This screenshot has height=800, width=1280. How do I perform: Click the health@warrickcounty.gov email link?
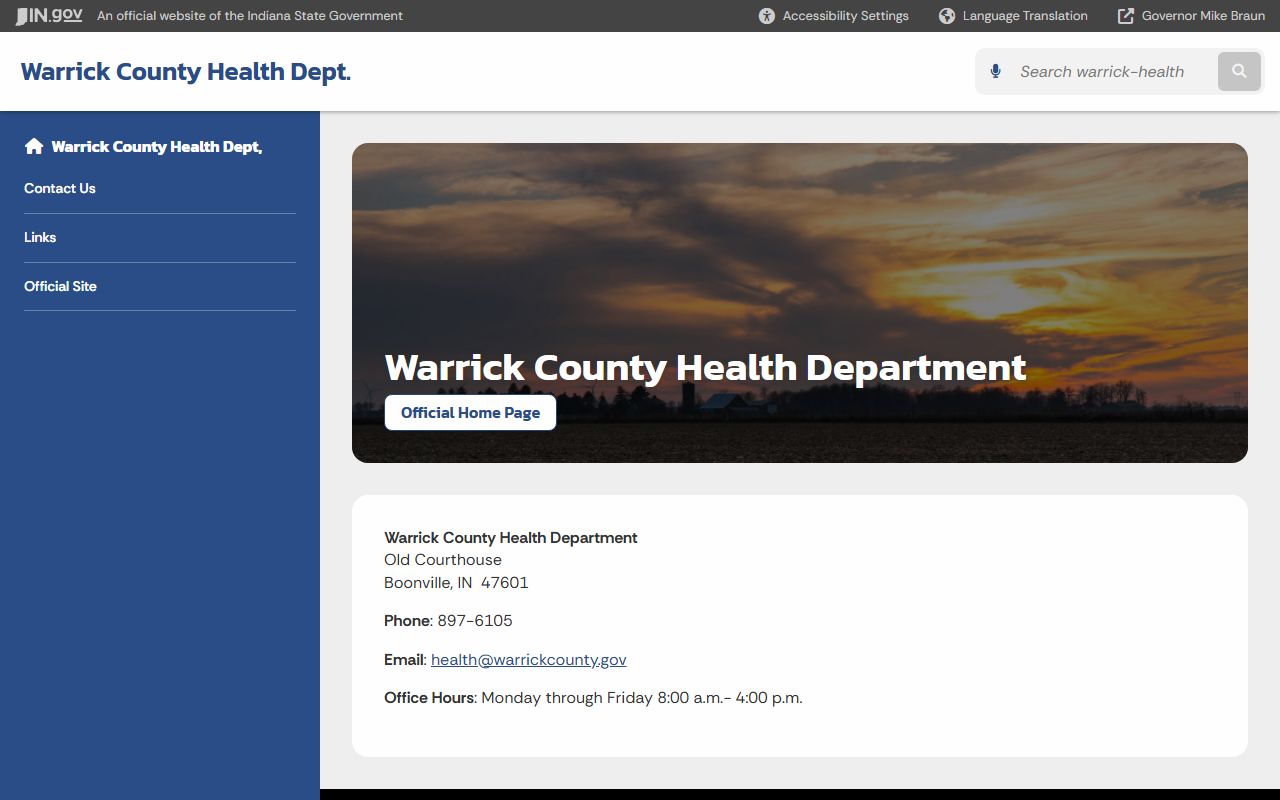[x=529, y=660]
